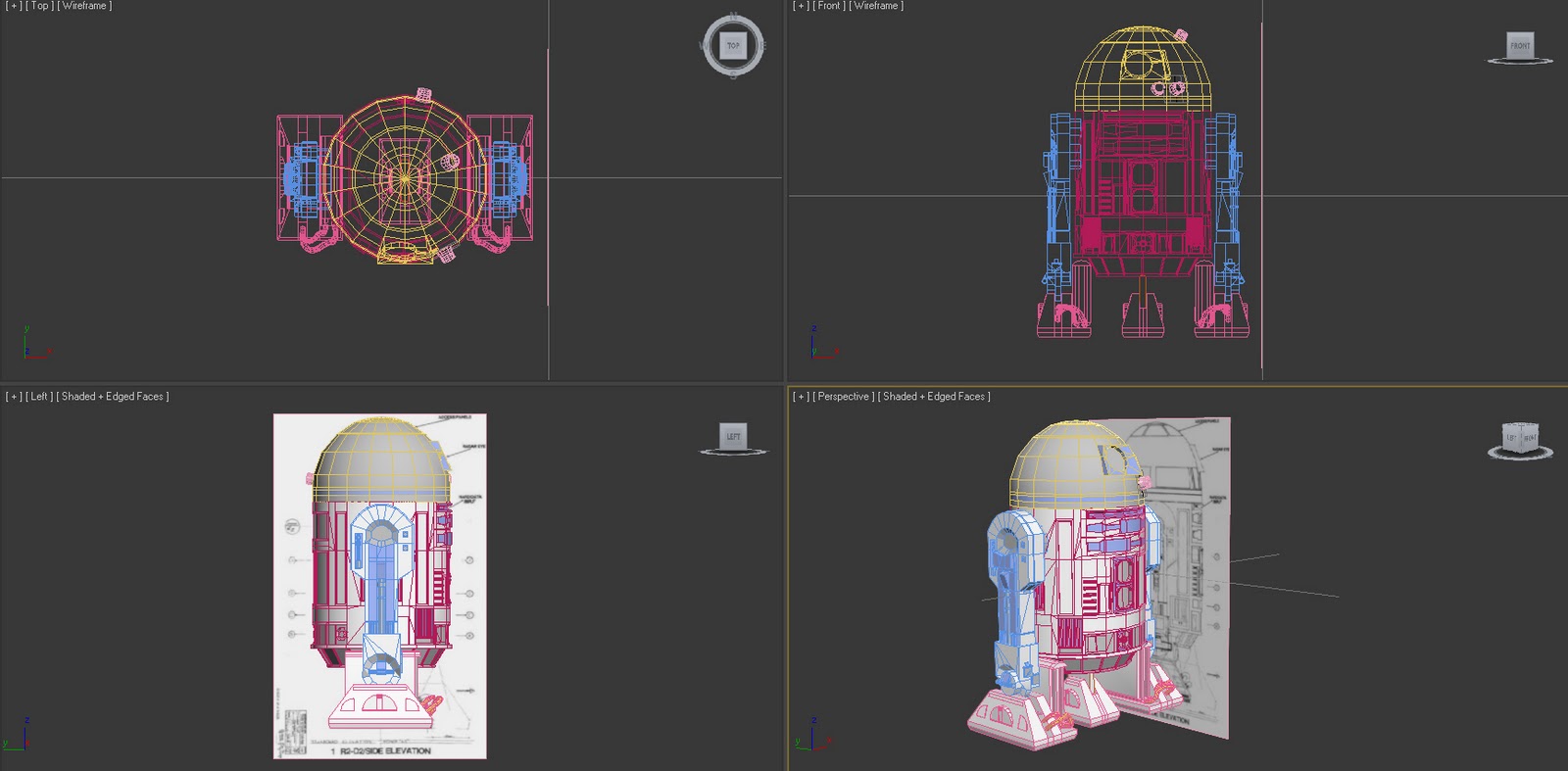1568x771 pixels.
Task: Click the Front face of the ViewCube
Action: point(1520,45)
